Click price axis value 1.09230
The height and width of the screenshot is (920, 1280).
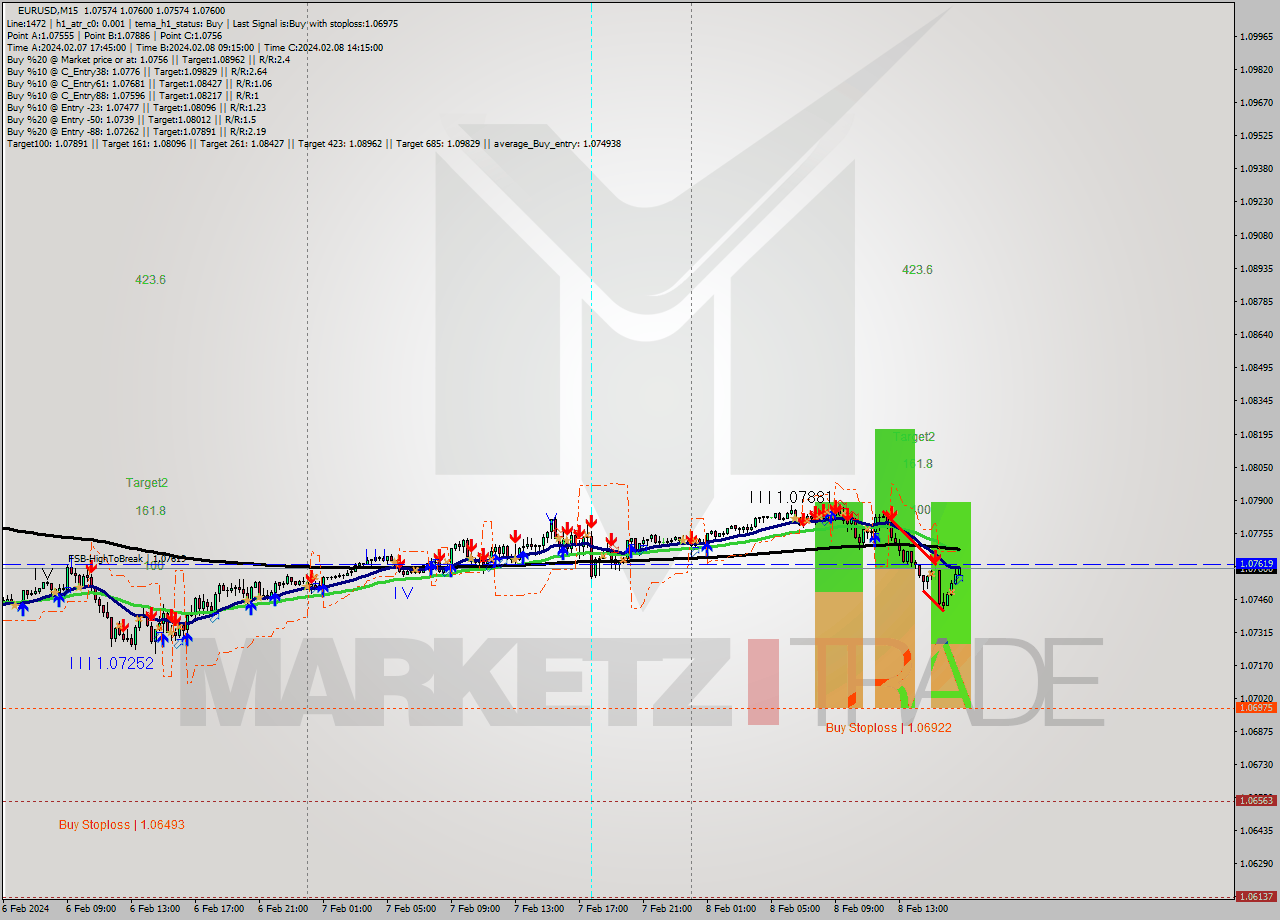click(1256, 201)
